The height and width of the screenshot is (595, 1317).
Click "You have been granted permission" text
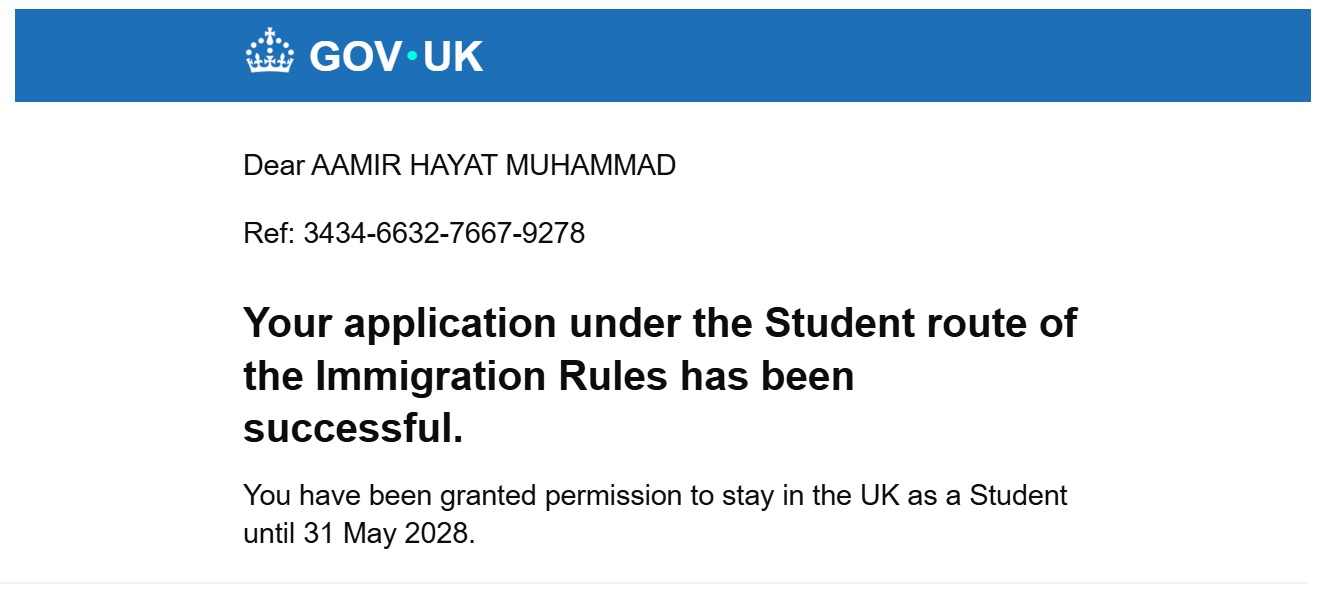tap(438, 495)
